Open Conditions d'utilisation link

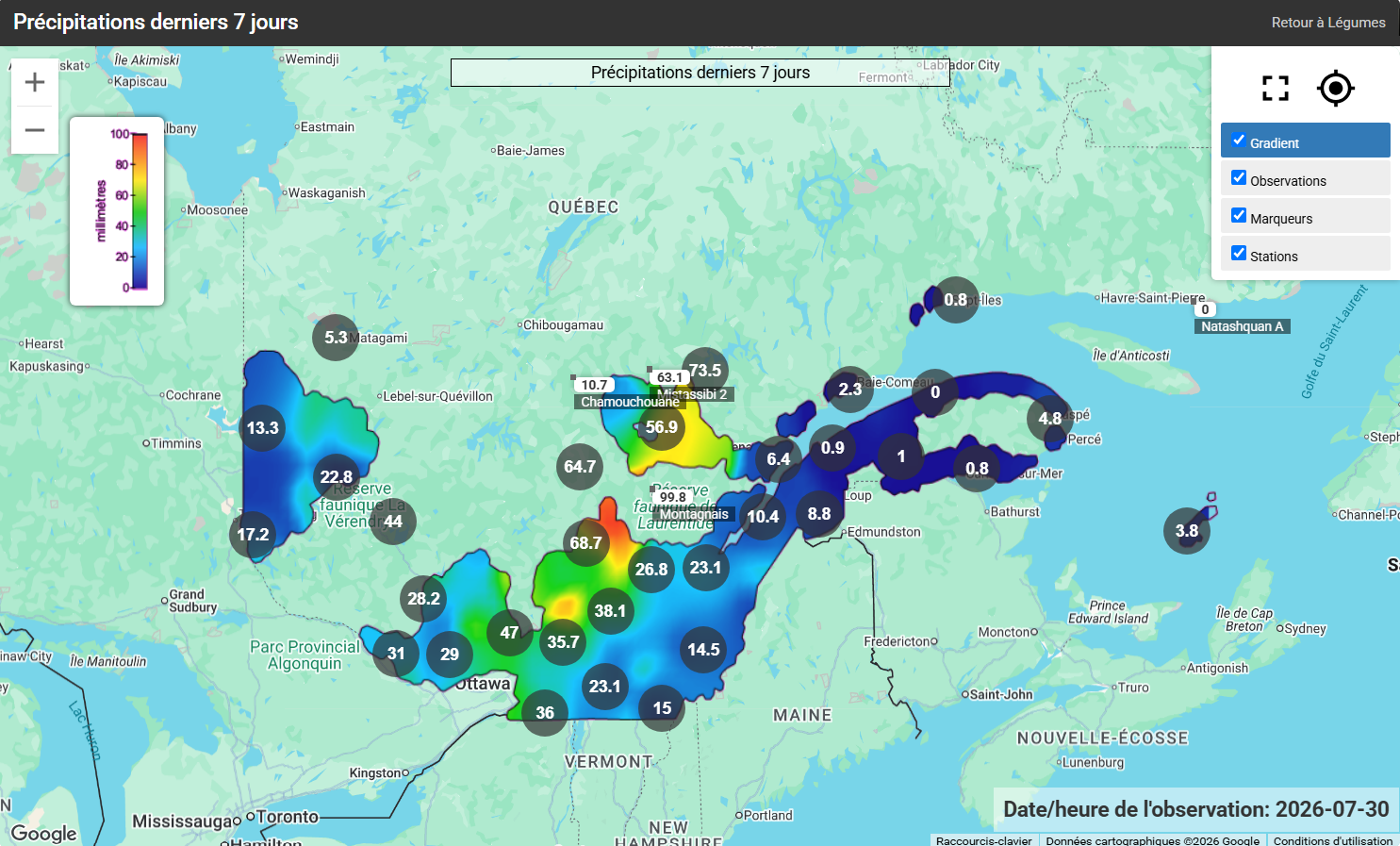(1333, 840)
